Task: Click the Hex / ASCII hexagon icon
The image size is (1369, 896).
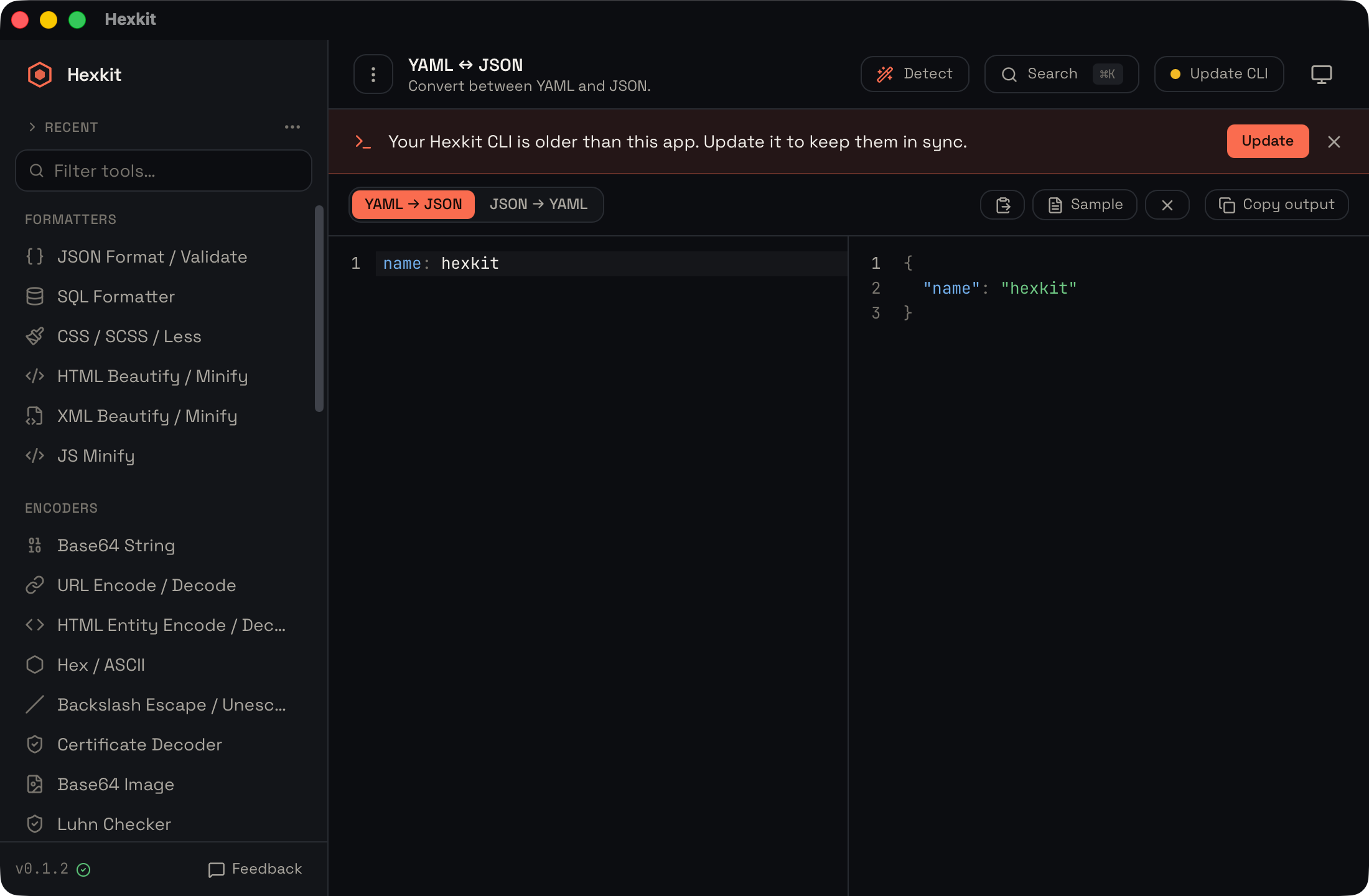Action: tap(35, 665)
